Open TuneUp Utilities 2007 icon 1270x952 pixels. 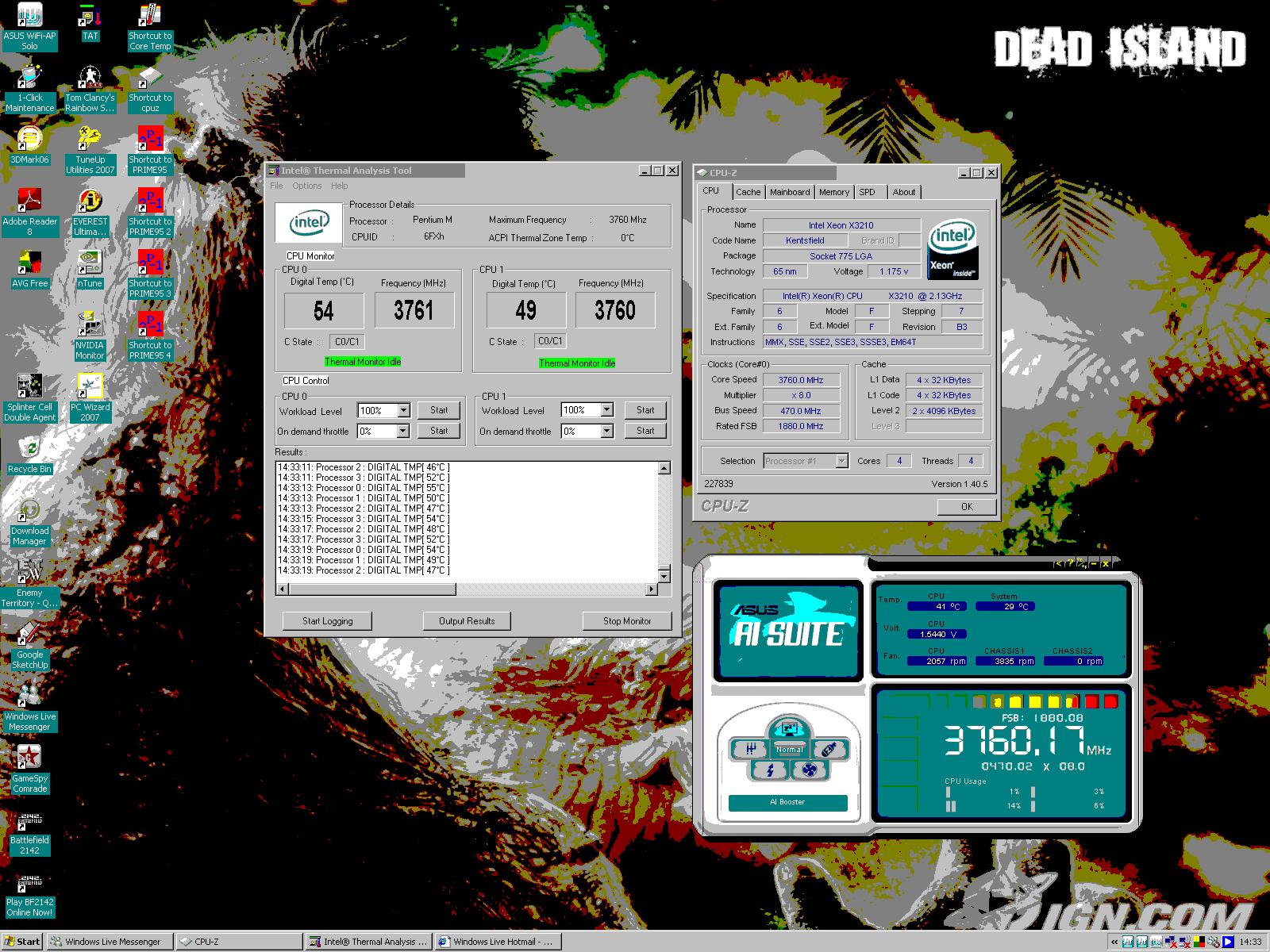pos(90,151)
